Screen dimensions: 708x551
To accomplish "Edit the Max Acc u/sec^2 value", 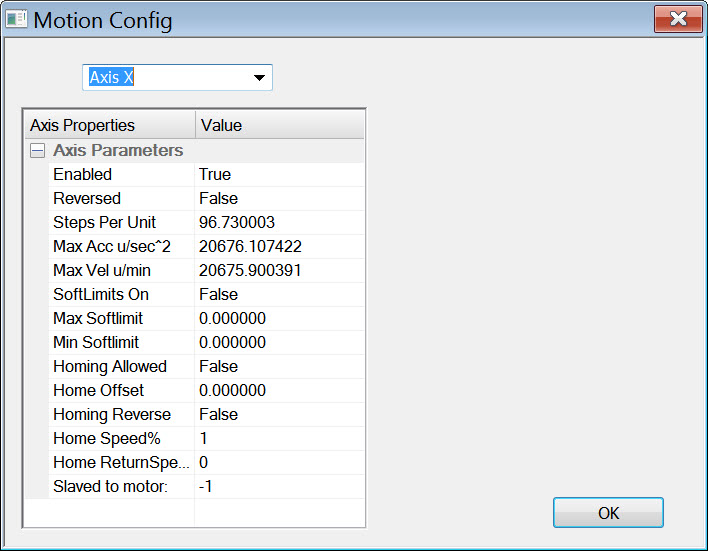I will [x=279, y=246].
